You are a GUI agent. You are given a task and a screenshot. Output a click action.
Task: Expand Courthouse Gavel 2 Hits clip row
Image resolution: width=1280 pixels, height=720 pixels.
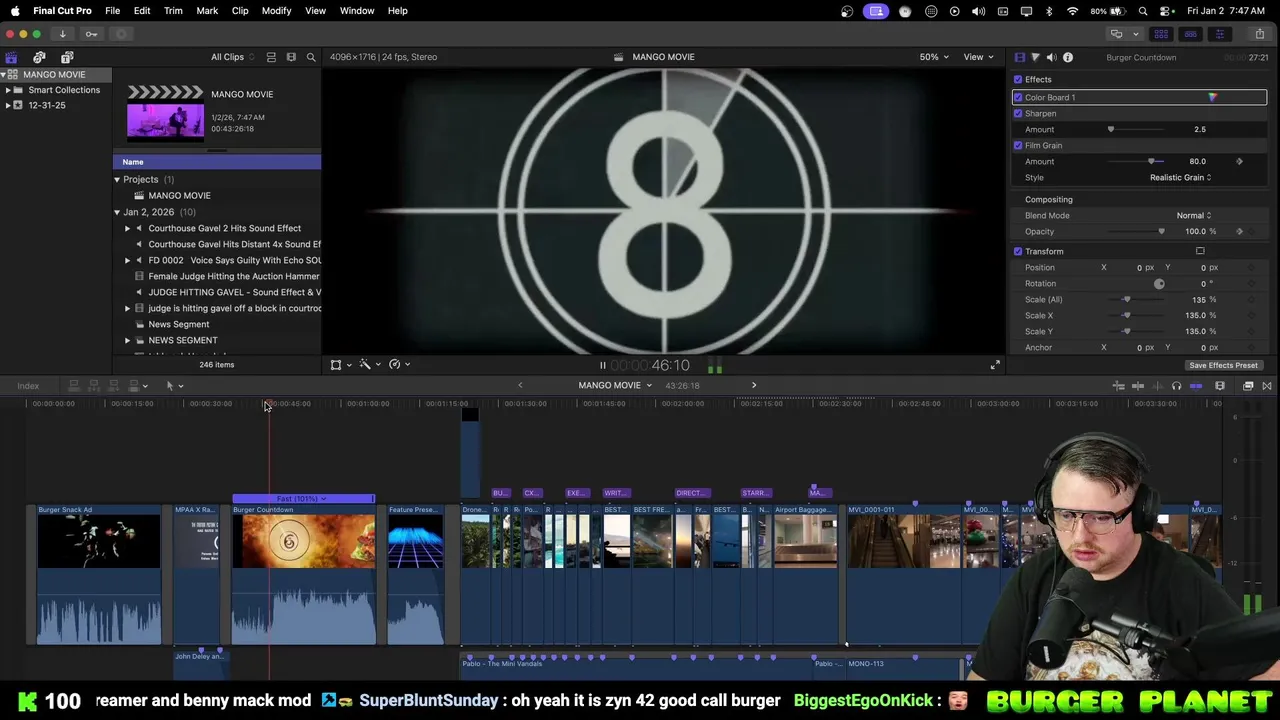click(x=127, y=228)
